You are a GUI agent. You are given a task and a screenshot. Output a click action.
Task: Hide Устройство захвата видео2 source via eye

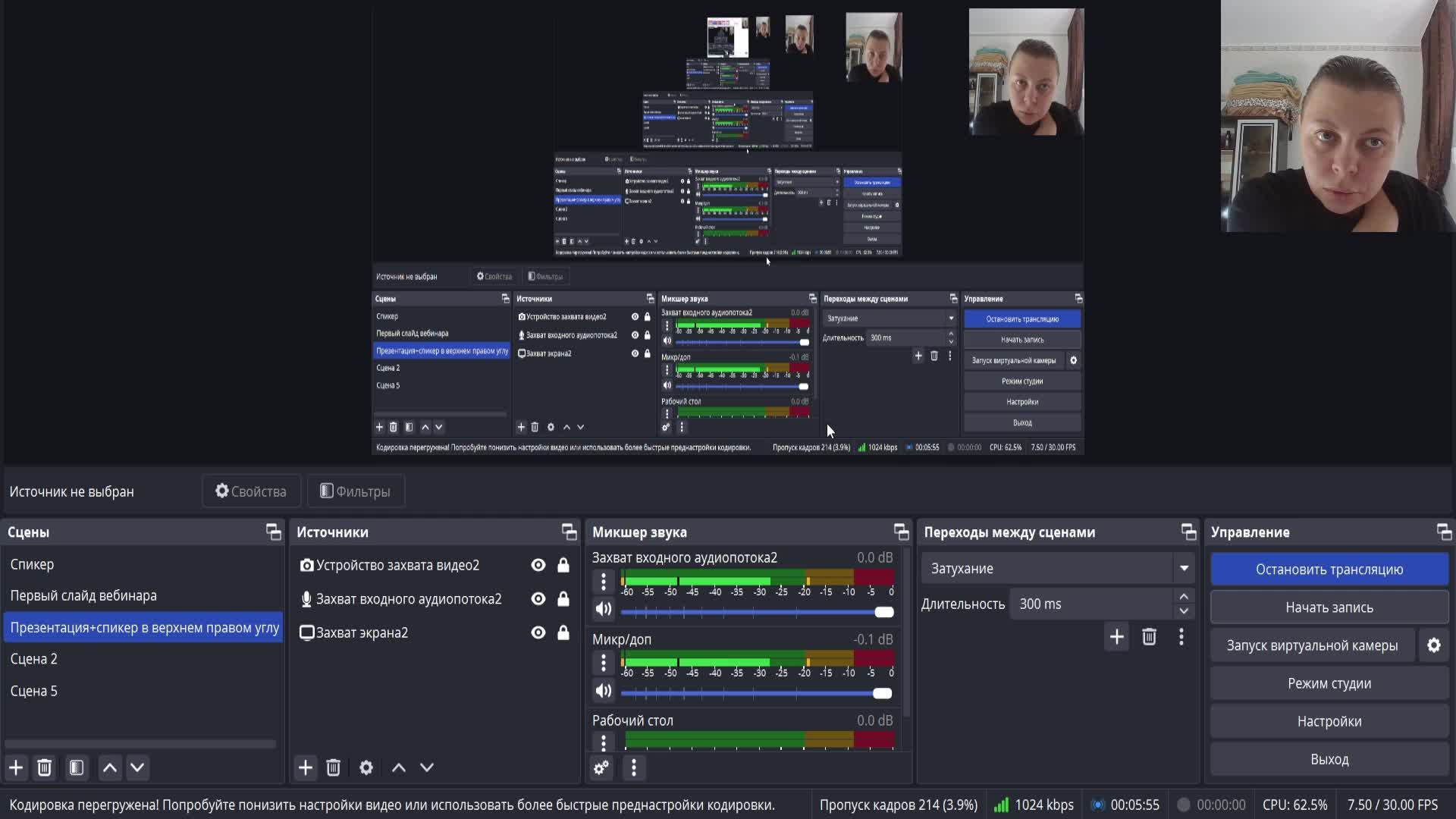[538, 565]
